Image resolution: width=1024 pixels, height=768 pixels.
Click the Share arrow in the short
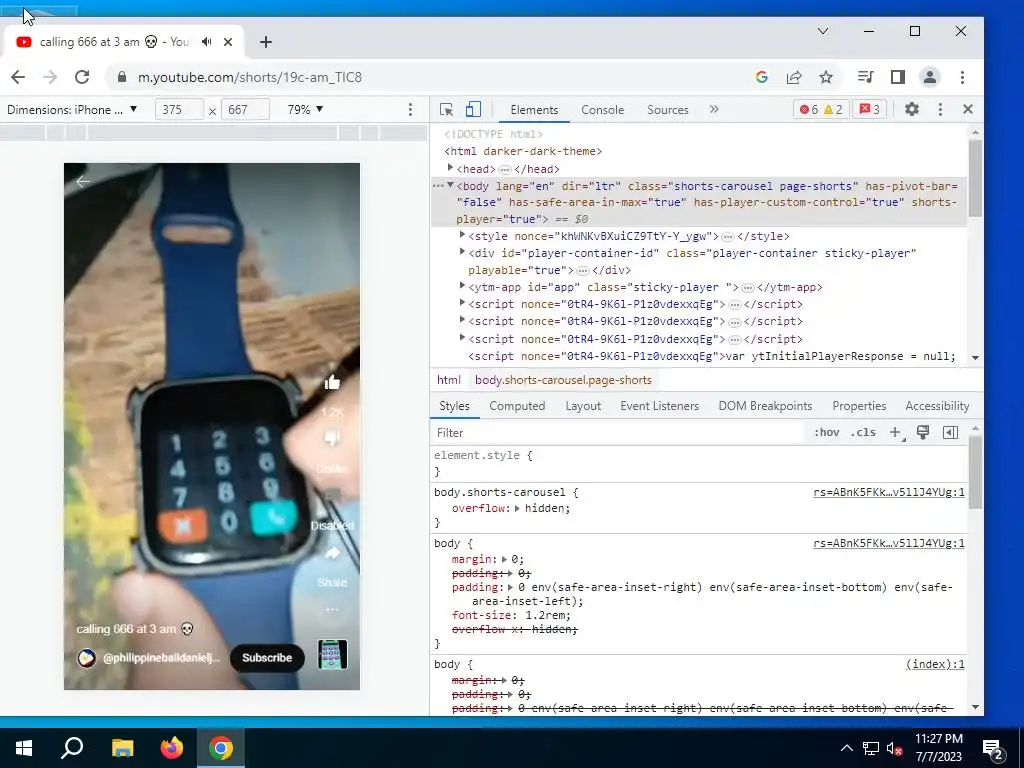point(332,553)
